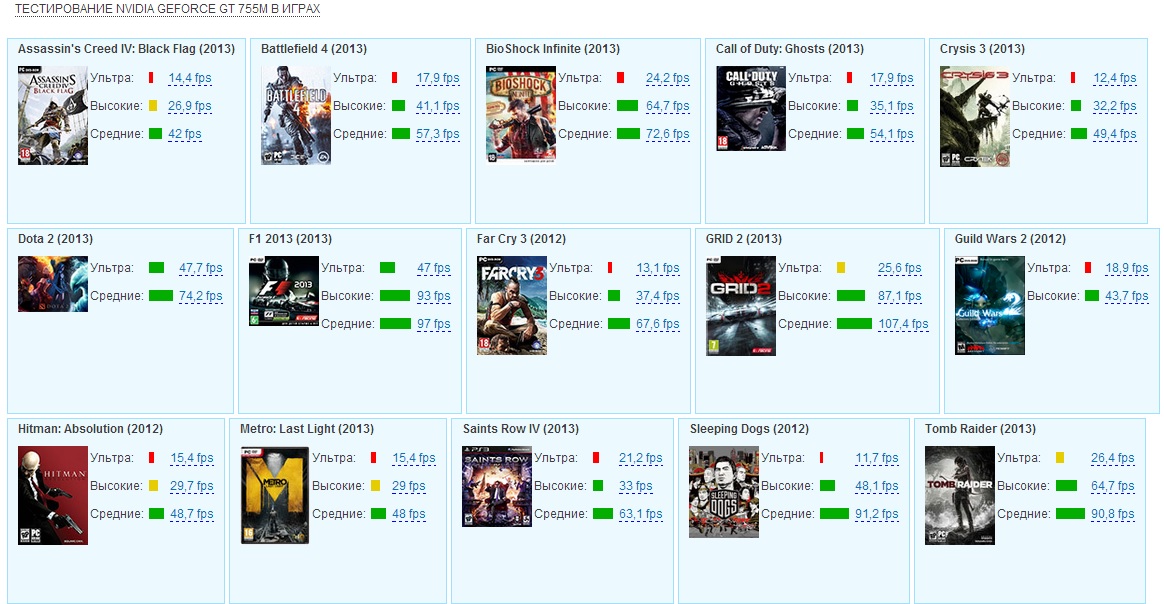Open the 93 fps link for F1 2013
The width and height of the screenshot is (1164, 604).
point(434,296)
